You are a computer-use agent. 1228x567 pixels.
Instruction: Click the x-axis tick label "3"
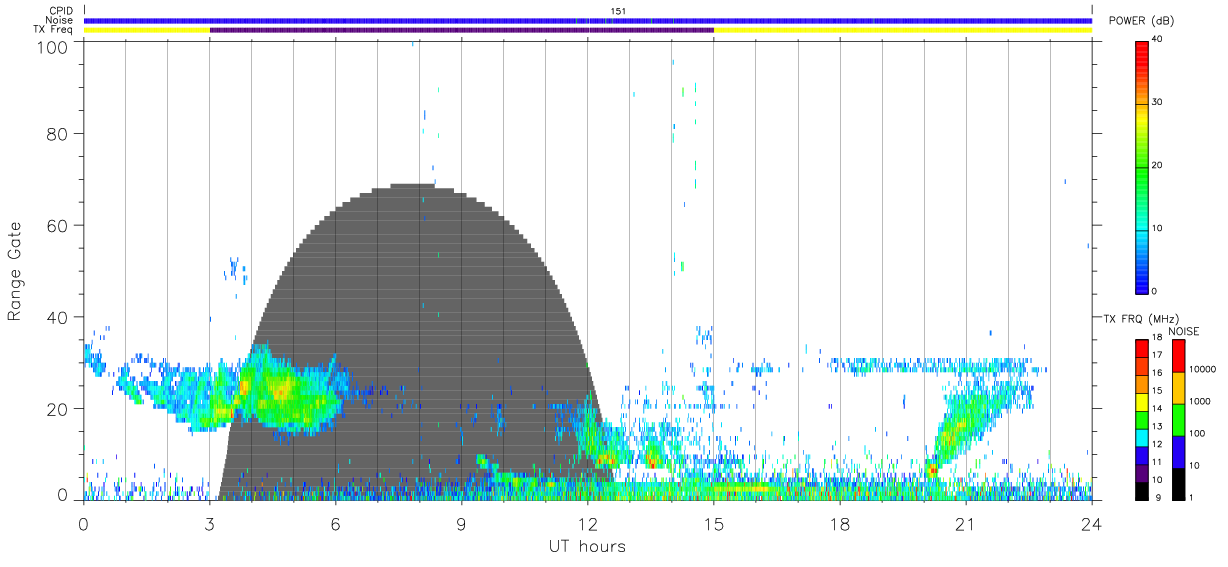(x=210, y=523)
